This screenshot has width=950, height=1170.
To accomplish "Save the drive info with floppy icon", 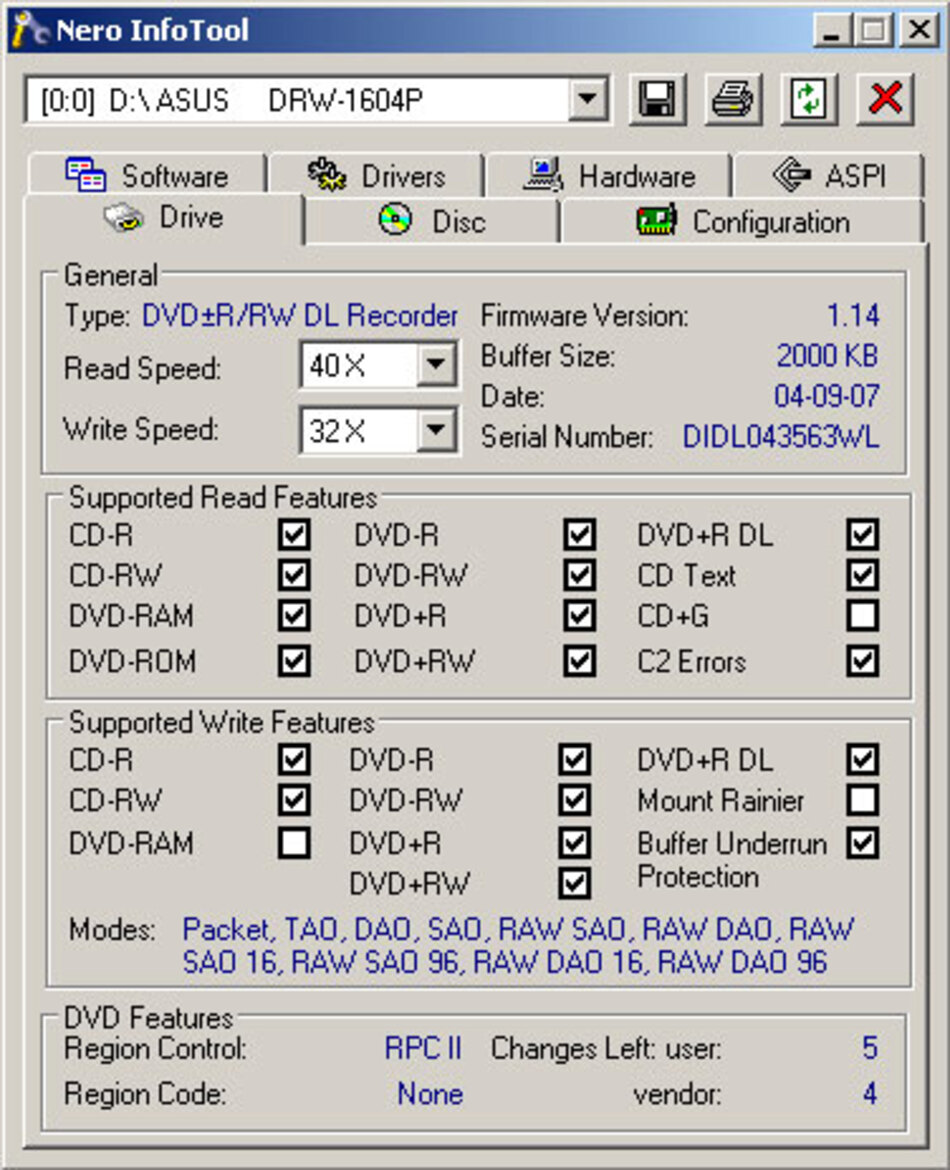I will [657, 98].
